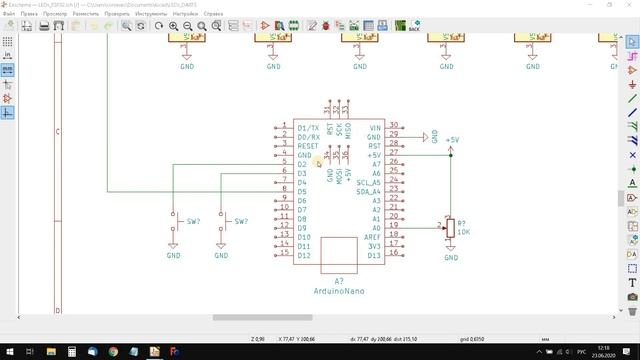Choose the place symbol tool
Image resolution: width=640 pixels, height=360 pixels.
tap(632, 70)
